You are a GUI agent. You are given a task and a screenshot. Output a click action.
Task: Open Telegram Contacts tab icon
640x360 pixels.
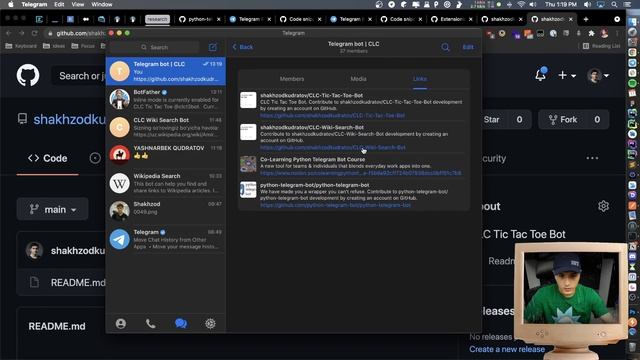coord(121,324)
